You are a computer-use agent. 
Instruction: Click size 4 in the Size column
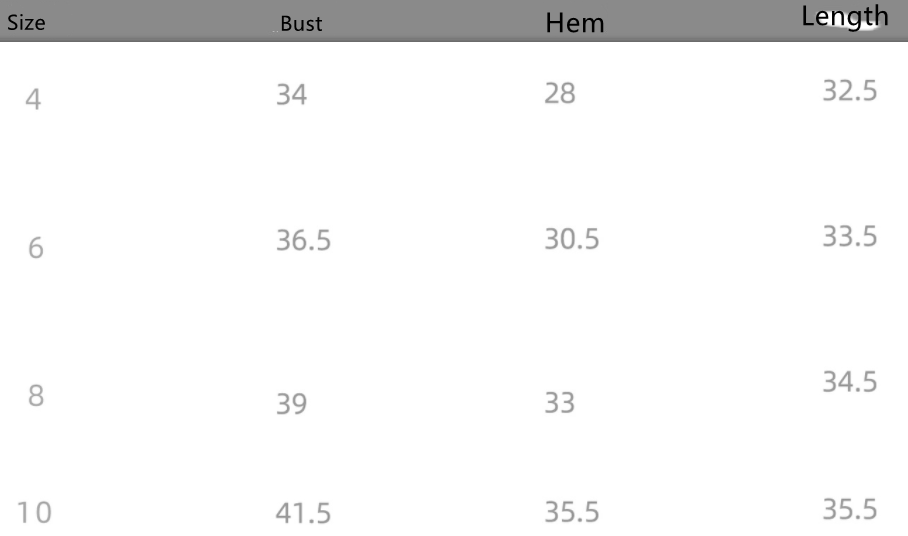click(33, 100)
